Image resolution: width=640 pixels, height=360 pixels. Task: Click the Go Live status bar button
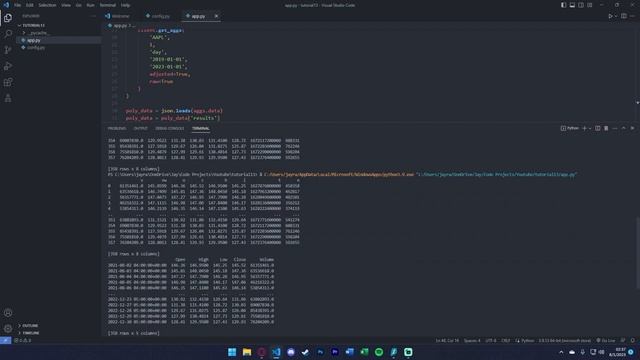pos(606,340)
